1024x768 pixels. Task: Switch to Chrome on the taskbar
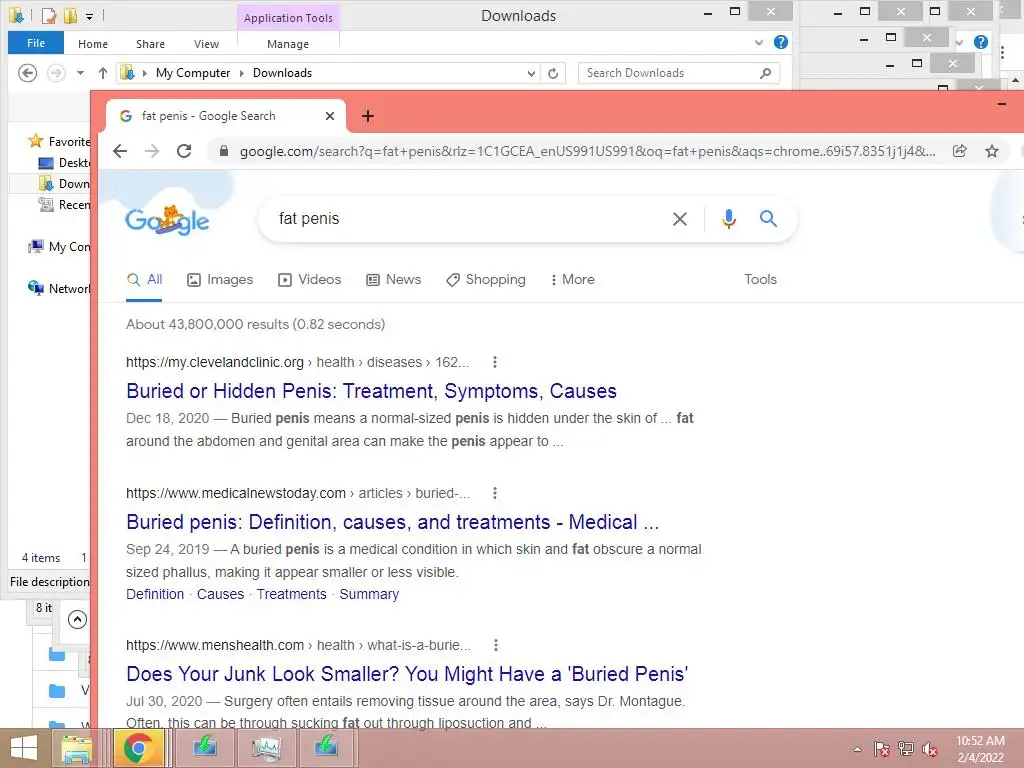pyautogui.click(x=138, y=748)
